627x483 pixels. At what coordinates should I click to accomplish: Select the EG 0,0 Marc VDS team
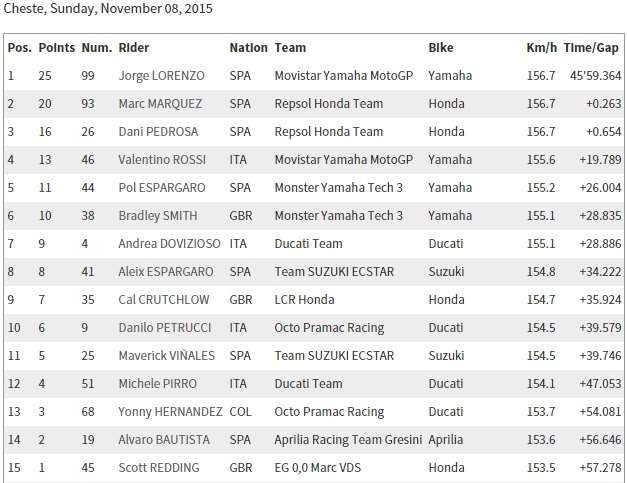pyautogui.click(x=317, y=467)
